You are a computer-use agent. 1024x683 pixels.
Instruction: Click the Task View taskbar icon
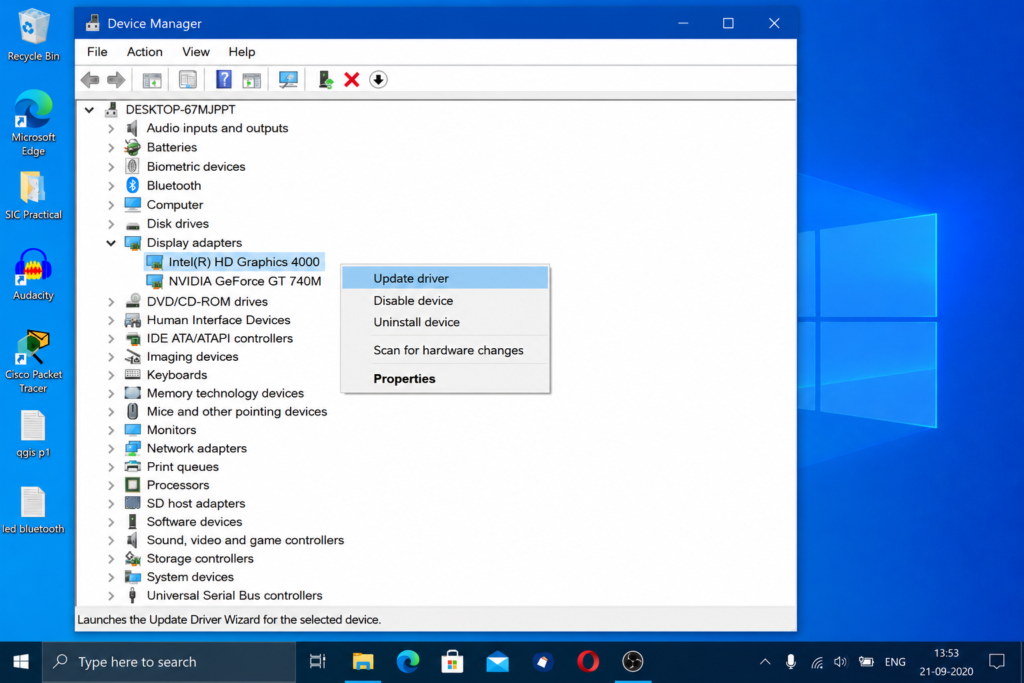pos(317,662)
